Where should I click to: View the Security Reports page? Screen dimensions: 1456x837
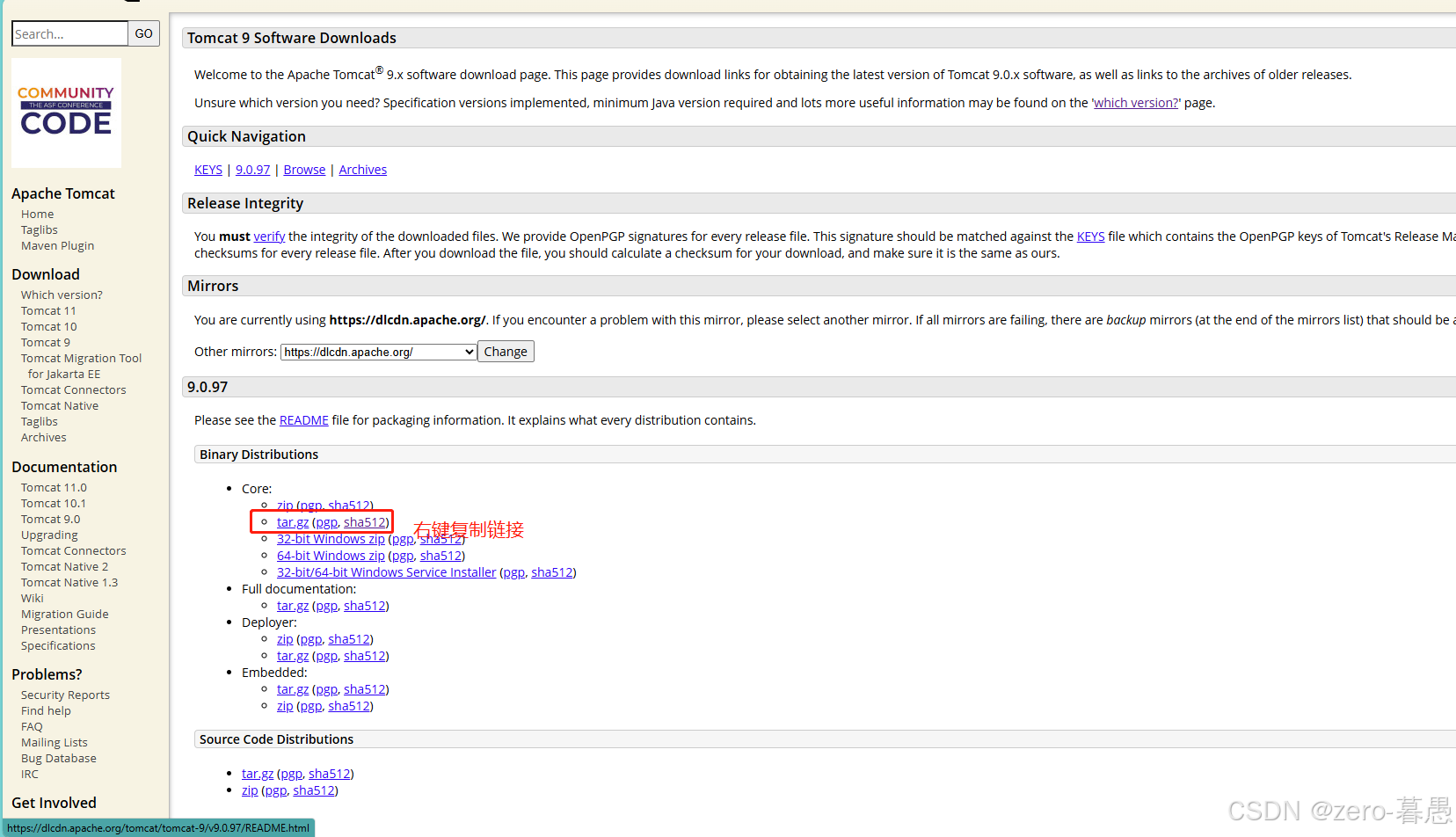tap(65, 694)
